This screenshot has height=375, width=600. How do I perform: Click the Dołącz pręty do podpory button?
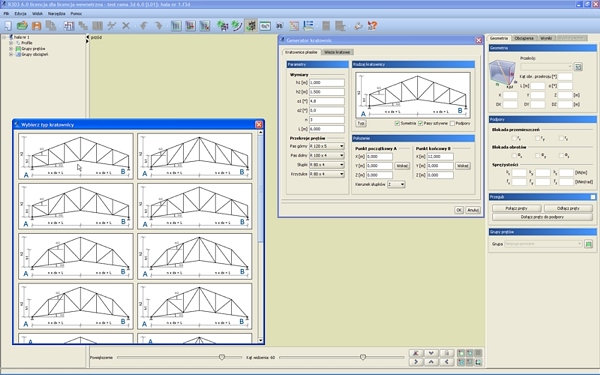542,217
